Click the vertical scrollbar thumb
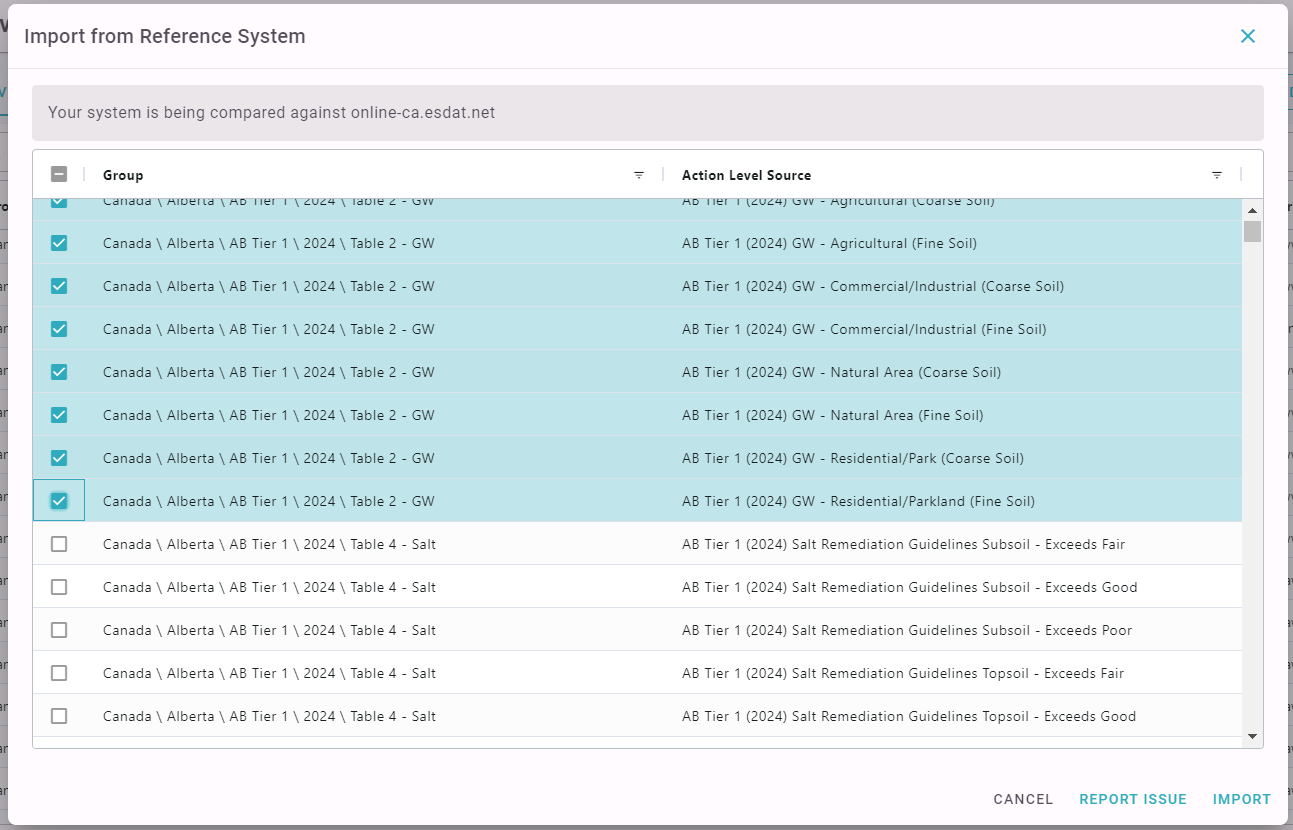The image size is (1293, 830). [1252, 231]
